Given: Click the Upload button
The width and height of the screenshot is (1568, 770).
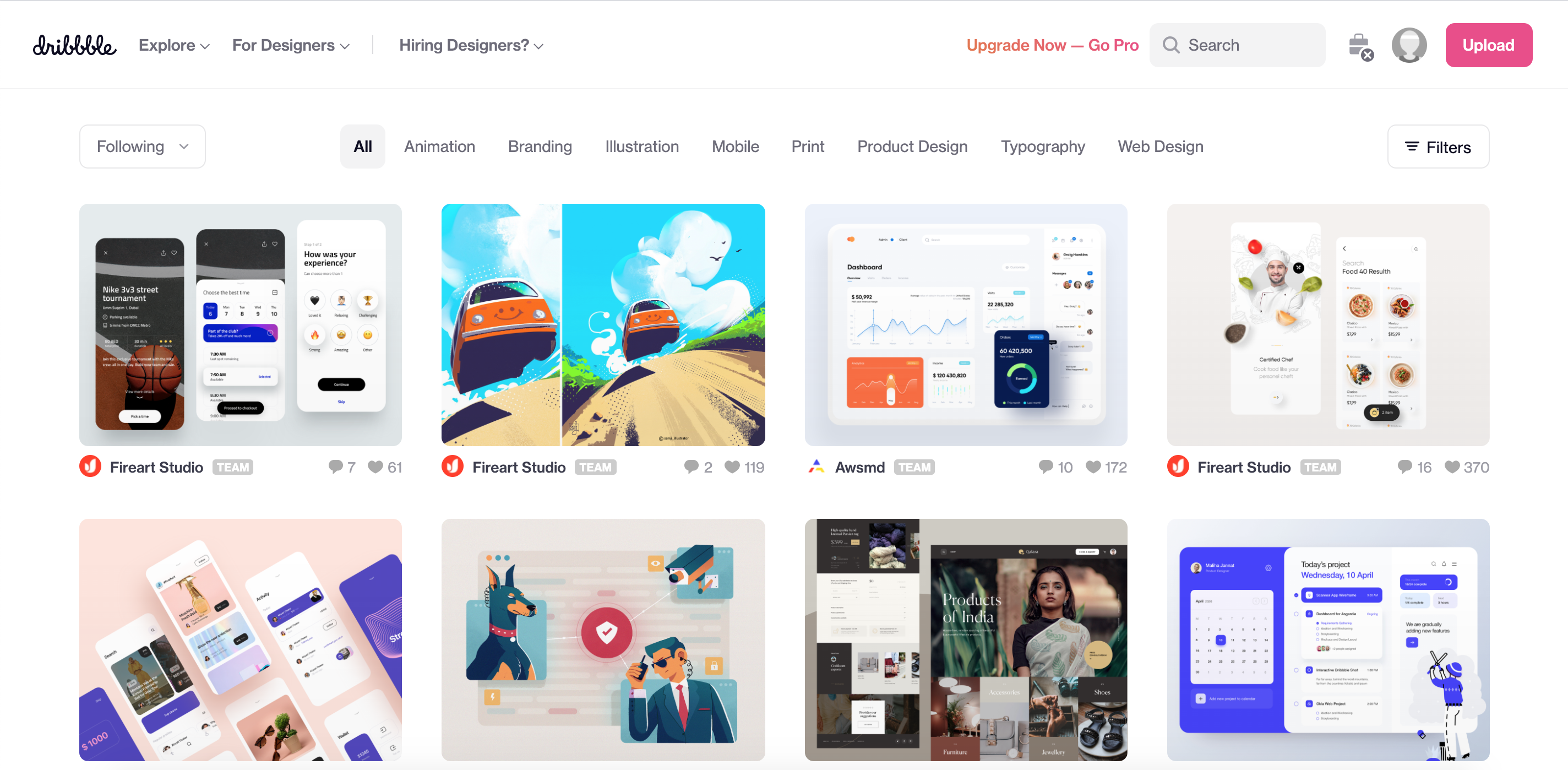Looking at the screenshot, I should click(1488, 46).
